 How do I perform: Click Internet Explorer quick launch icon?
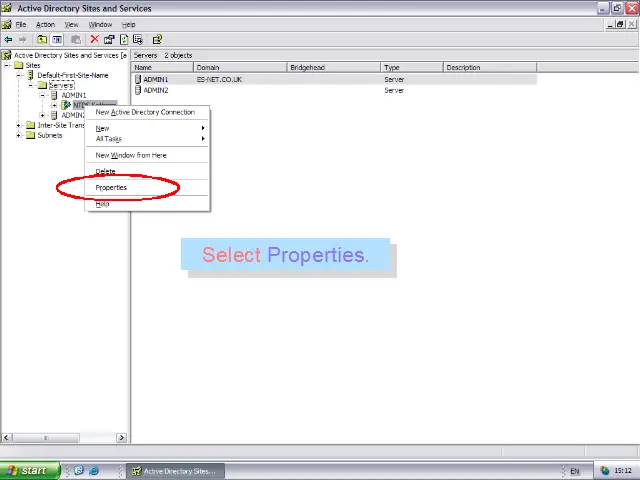pyautogui.click(x=94, y=471)
